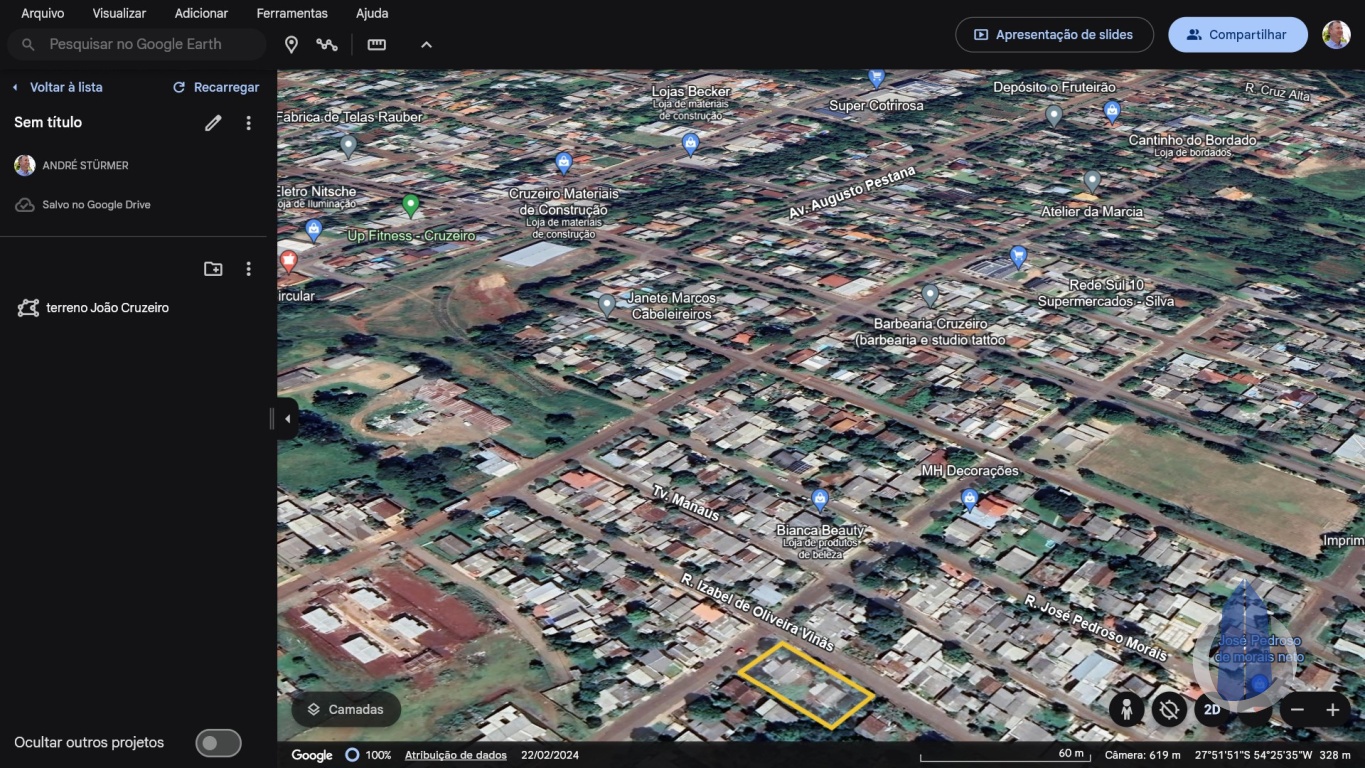Click the Compartilhar button

(x=1237, y=34)
